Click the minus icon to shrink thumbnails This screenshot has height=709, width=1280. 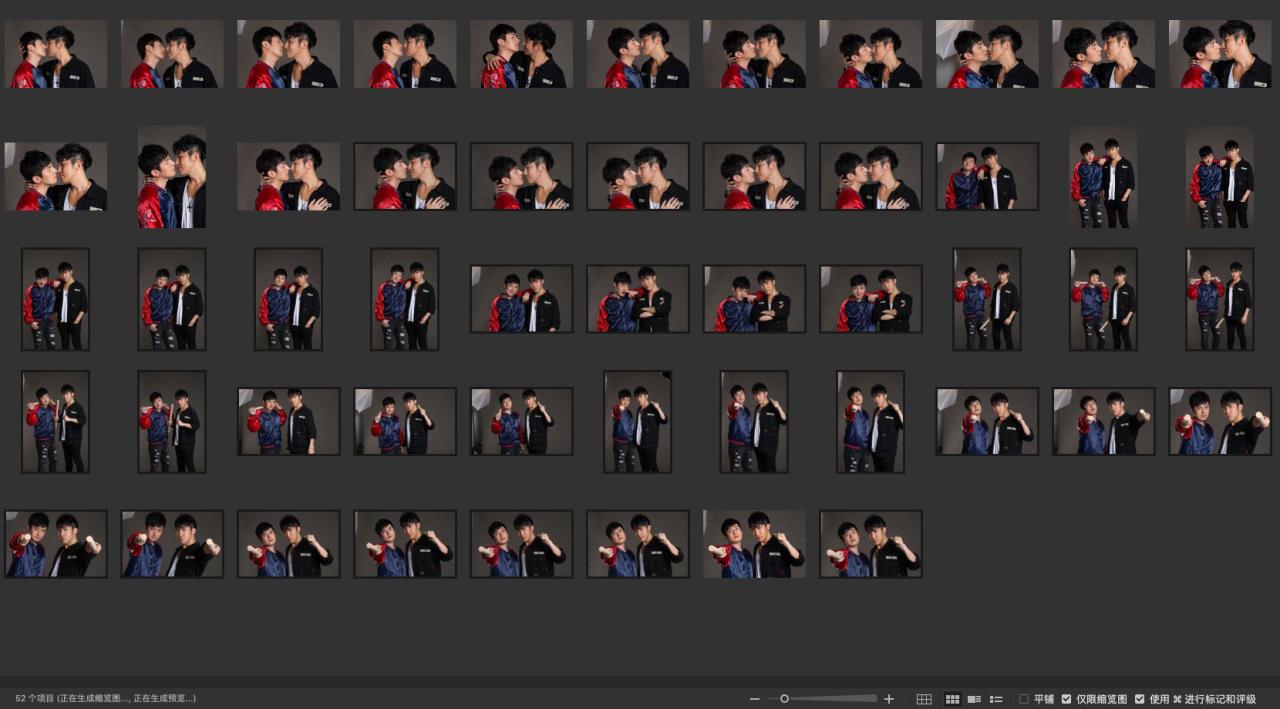coord(755,699)
